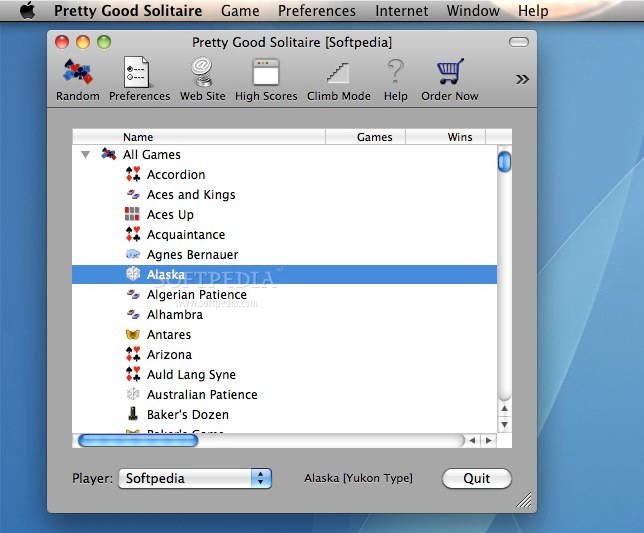Click the Alaska game icon
644x533 pixels.
pos(133,274)
